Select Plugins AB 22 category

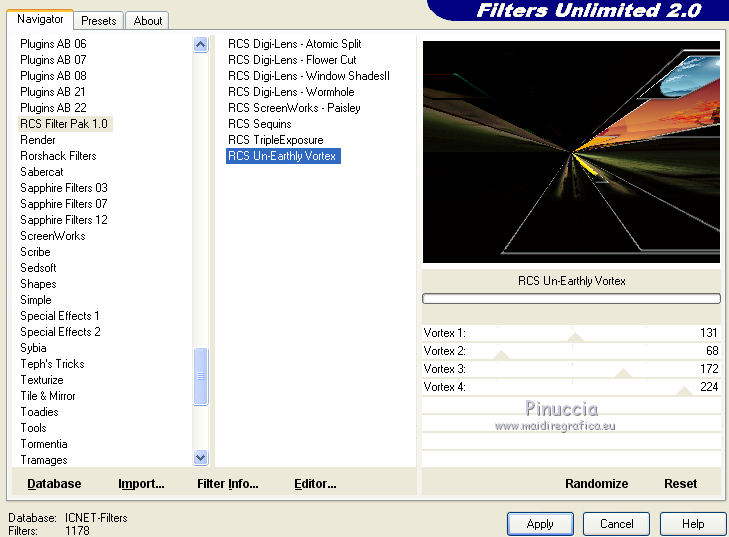[53, 107]
